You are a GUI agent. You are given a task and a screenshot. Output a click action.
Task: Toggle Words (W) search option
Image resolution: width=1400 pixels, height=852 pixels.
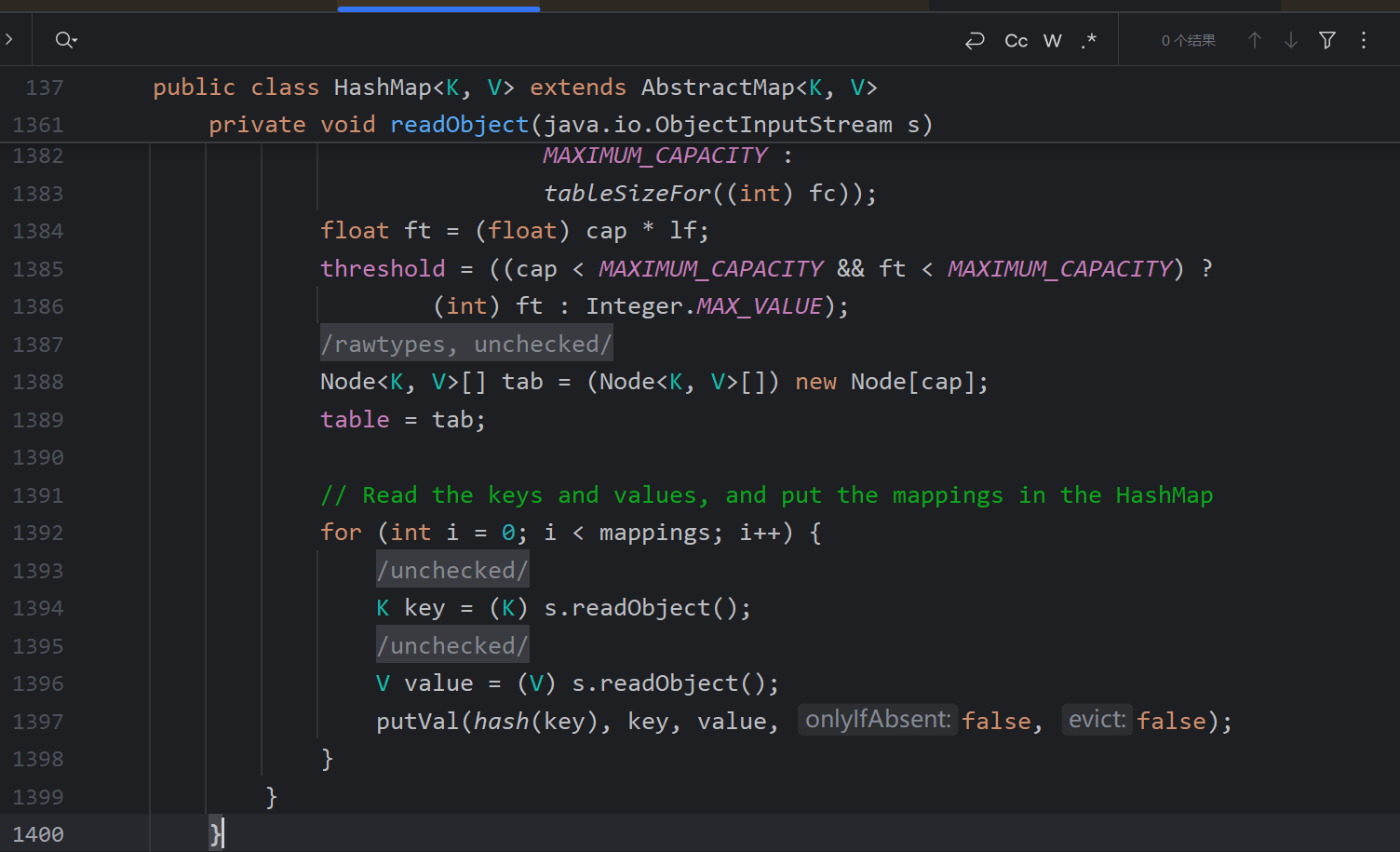coord(1053,40)
